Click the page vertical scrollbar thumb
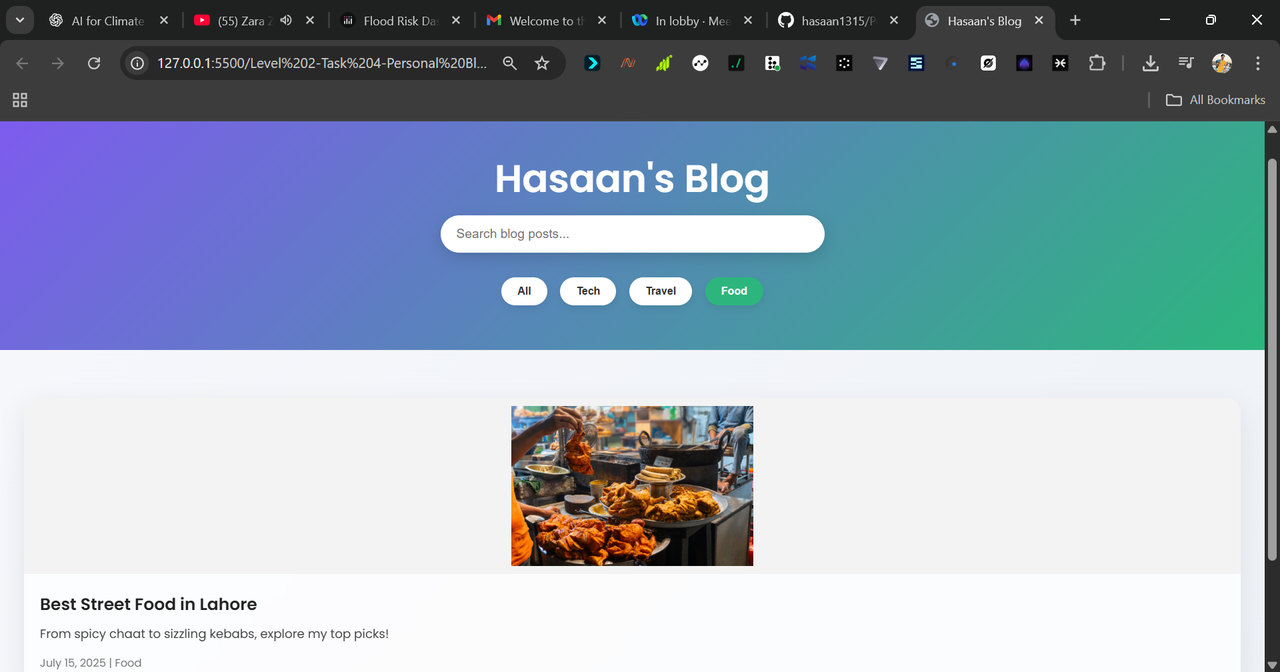The image size is (1280, 672). pyautogui.click(x=1272, y=360)
